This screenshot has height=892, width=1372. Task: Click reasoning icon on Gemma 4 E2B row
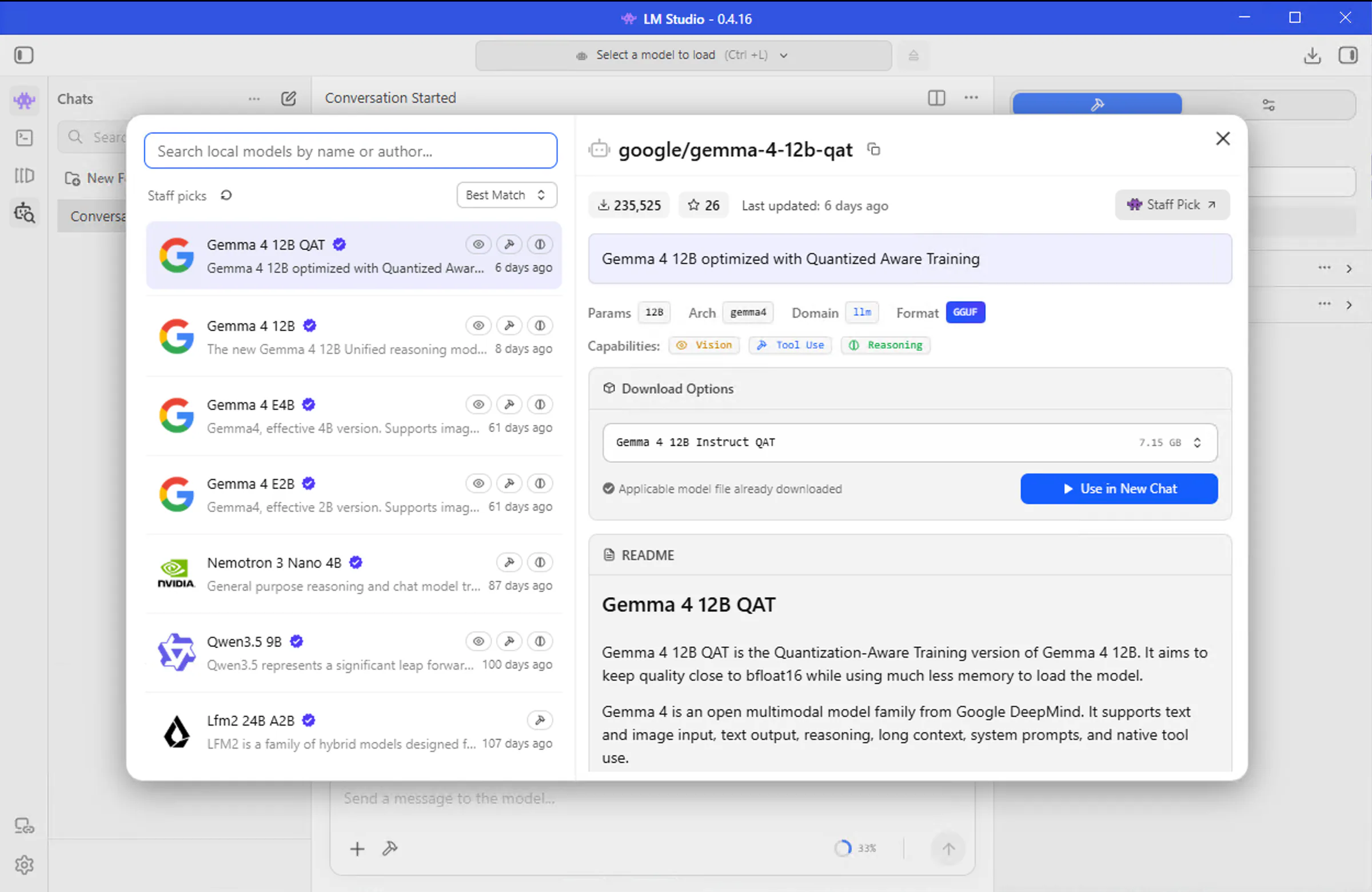(x=540, y=483)
